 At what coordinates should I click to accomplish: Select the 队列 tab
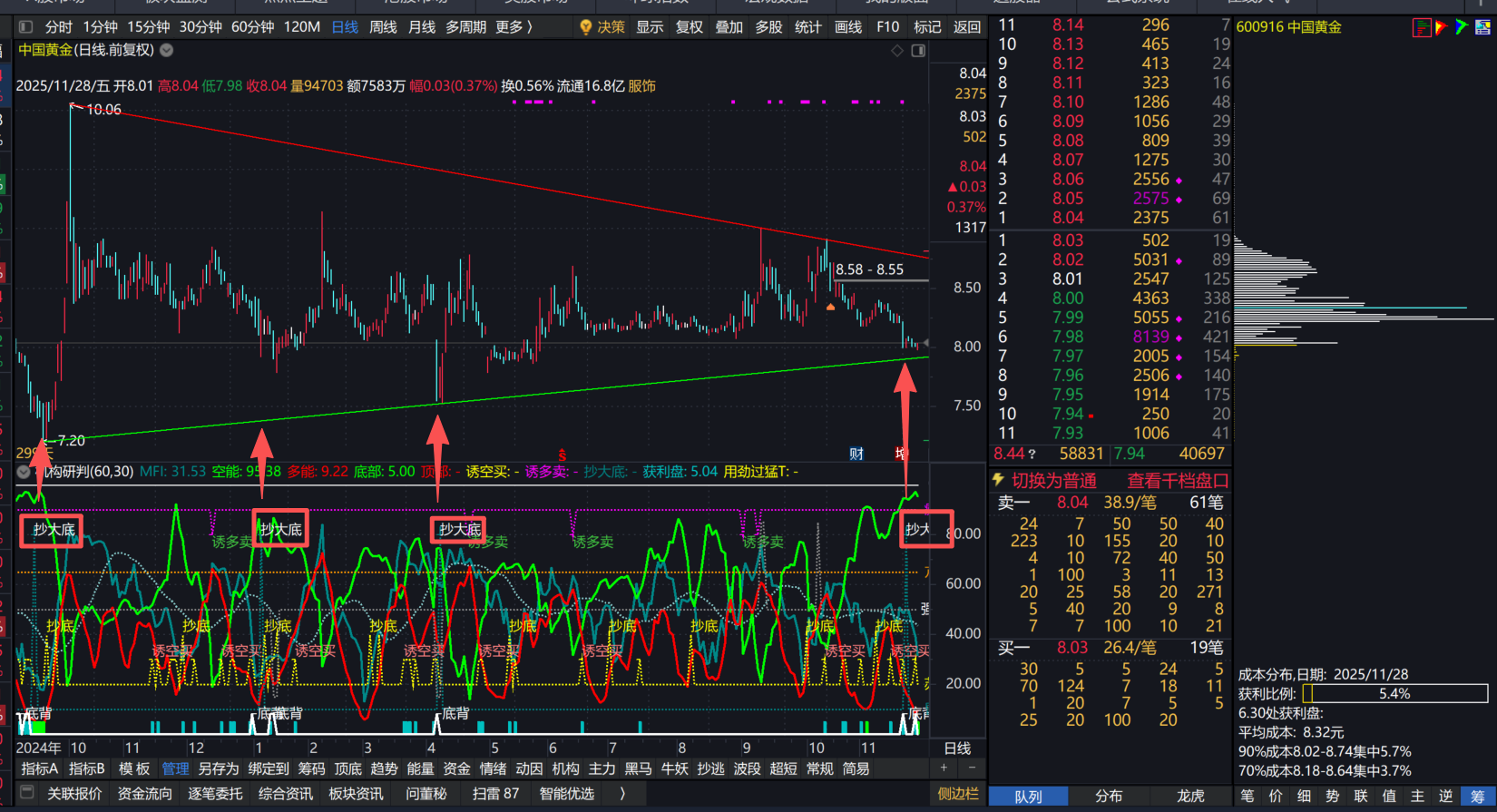1028,797
